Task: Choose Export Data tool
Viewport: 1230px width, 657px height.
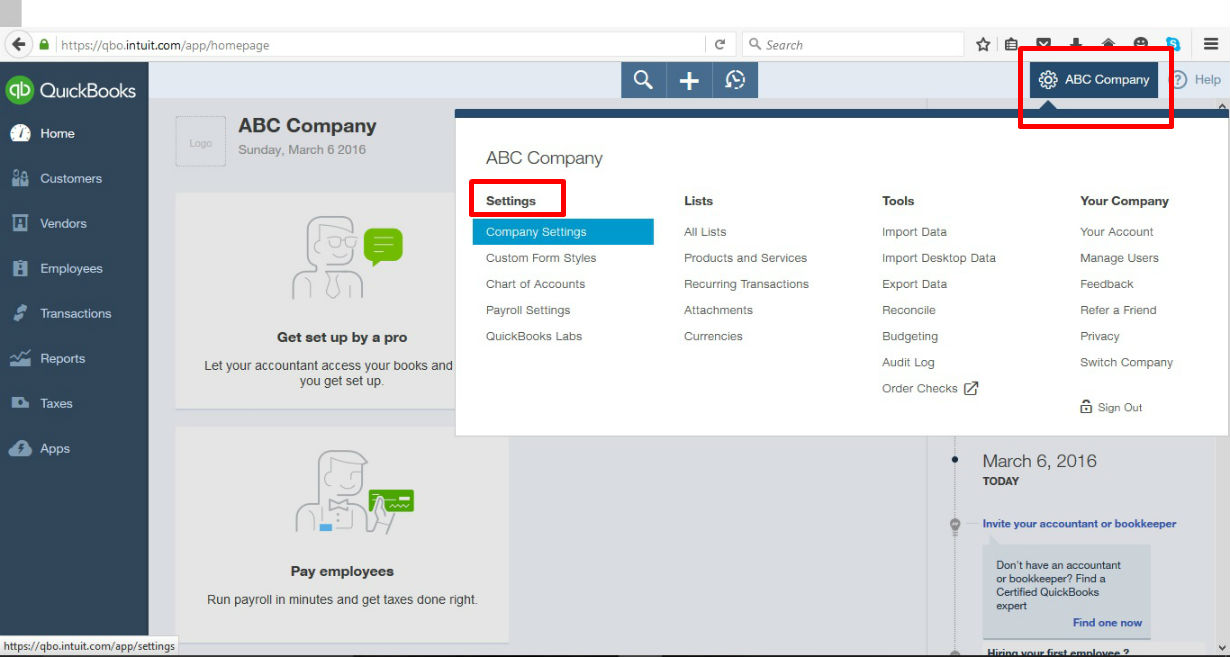Action: pyautogui.click(x=914, y=284)
